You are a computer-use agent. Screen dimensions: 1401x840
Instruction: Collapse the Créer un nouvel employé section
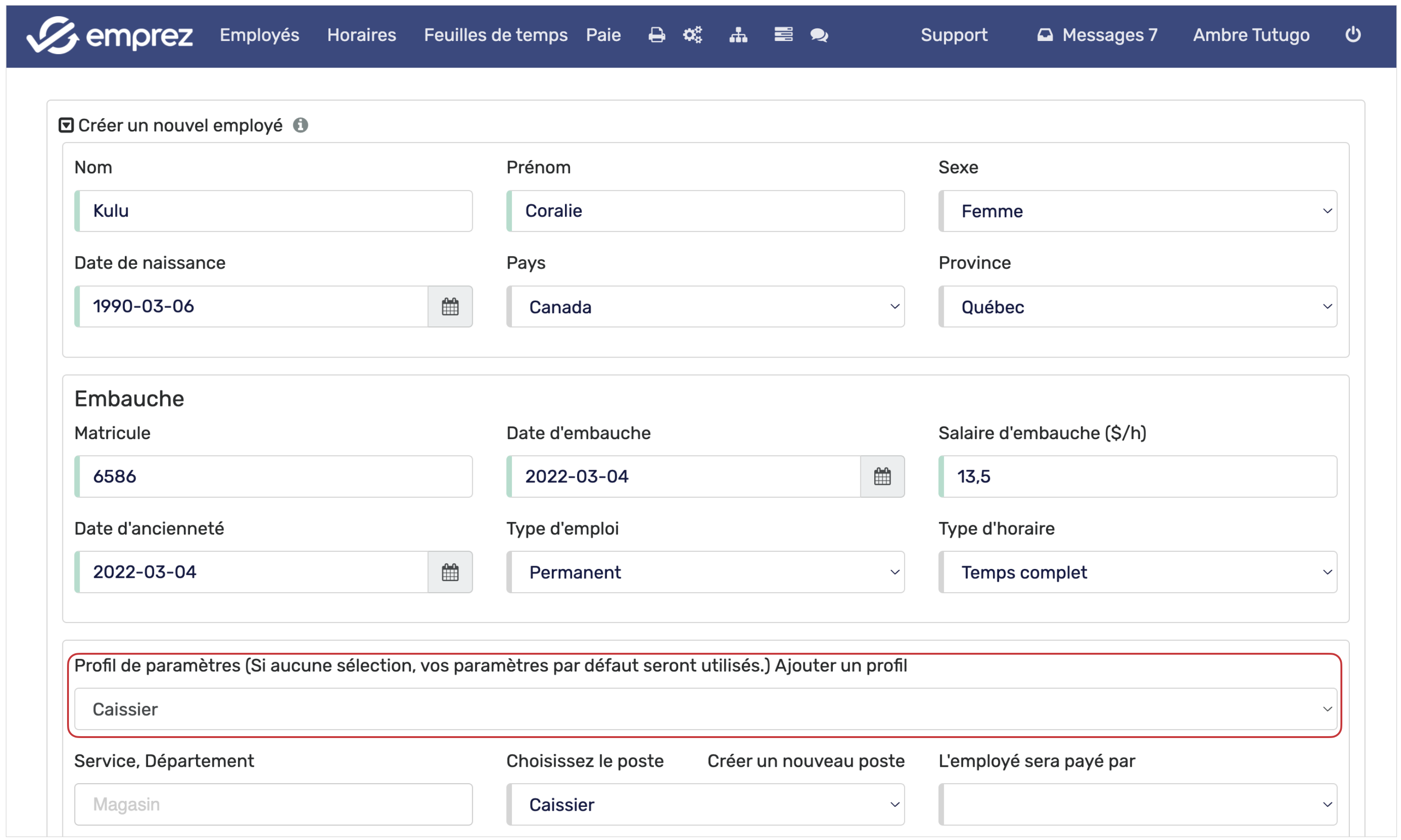pyautogui.click(x=66, y=125)
